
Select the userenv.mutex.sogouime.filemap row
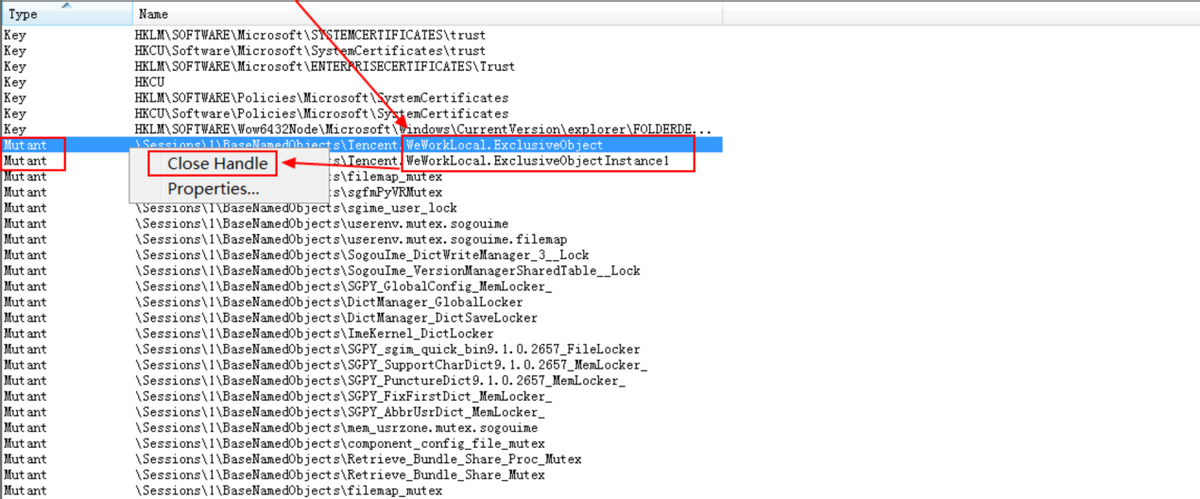360,240
